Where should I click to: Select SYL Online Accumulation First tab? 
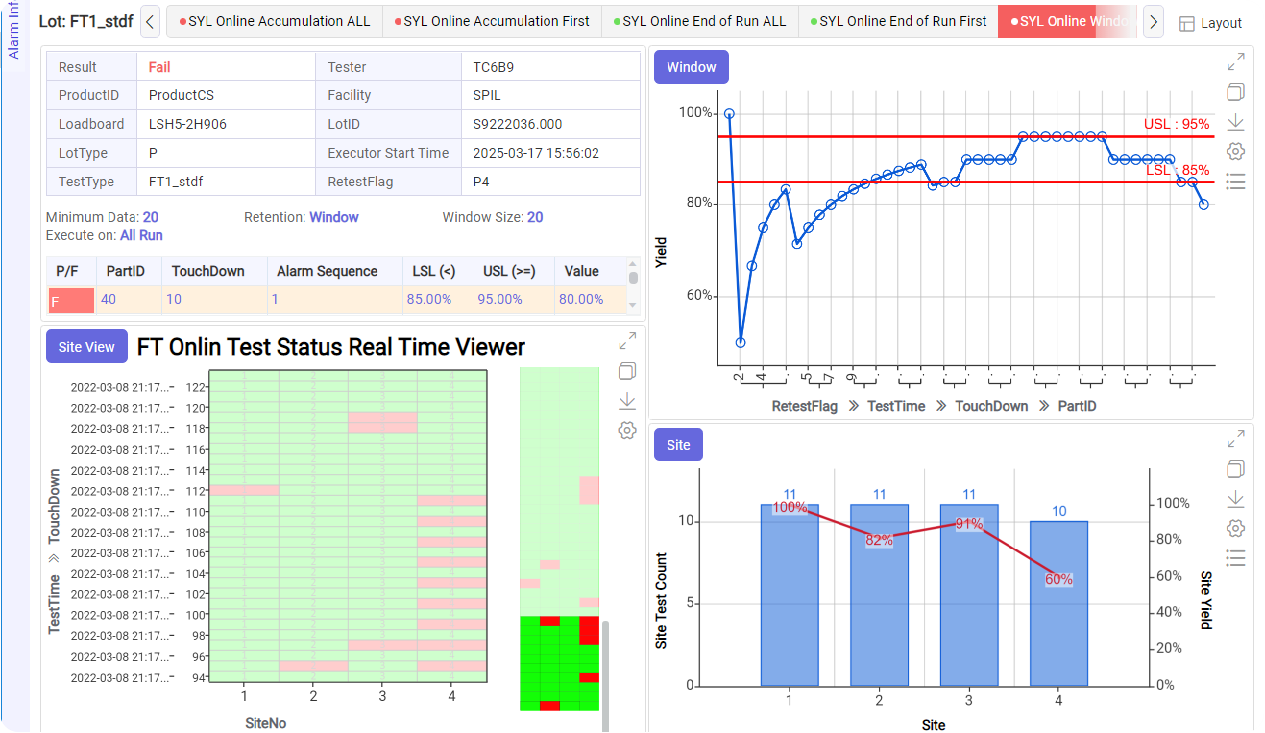click(x=492, y=21)
